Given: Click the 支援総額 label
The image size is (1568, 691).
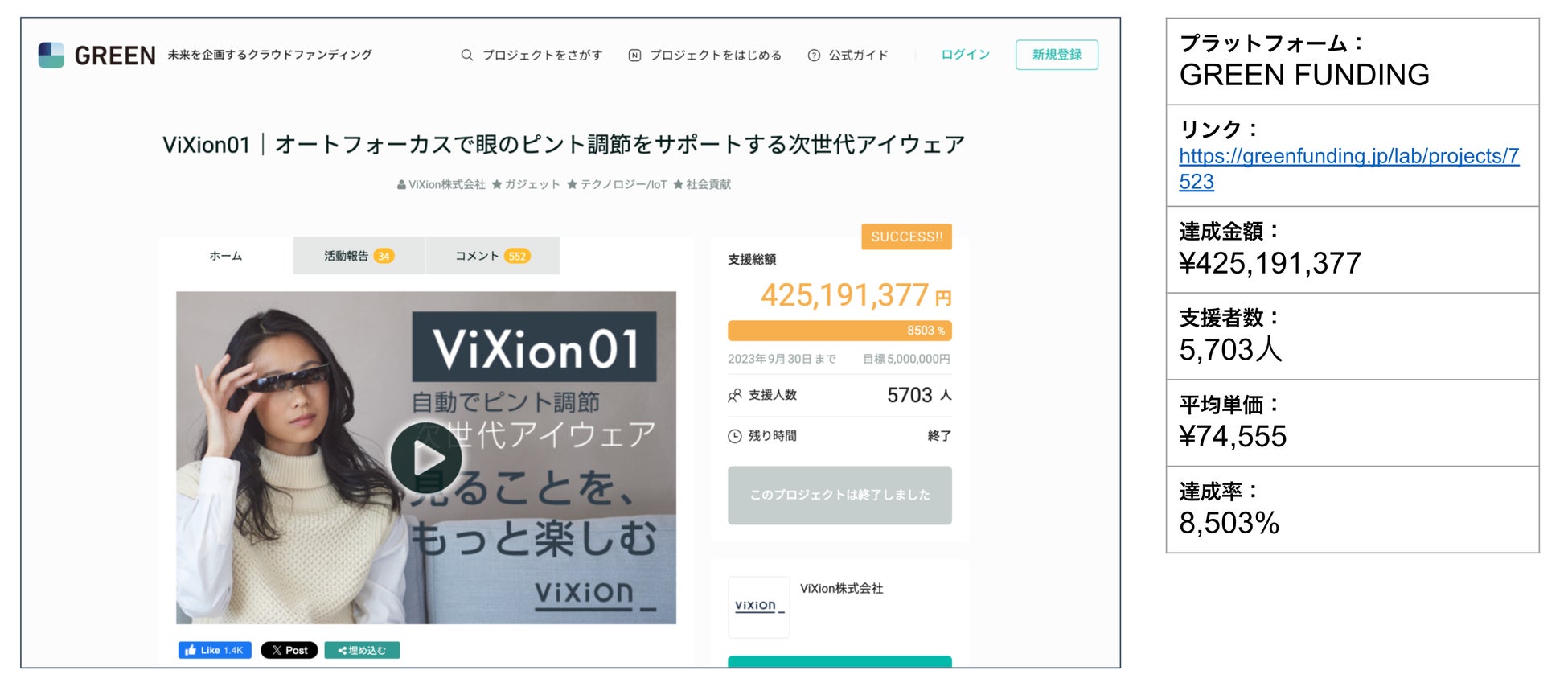Looking at the screenshot, I should pos(752,259).
